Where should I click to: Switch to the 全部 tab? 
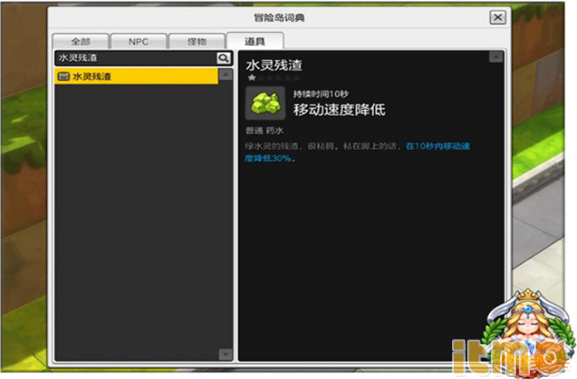81,41
